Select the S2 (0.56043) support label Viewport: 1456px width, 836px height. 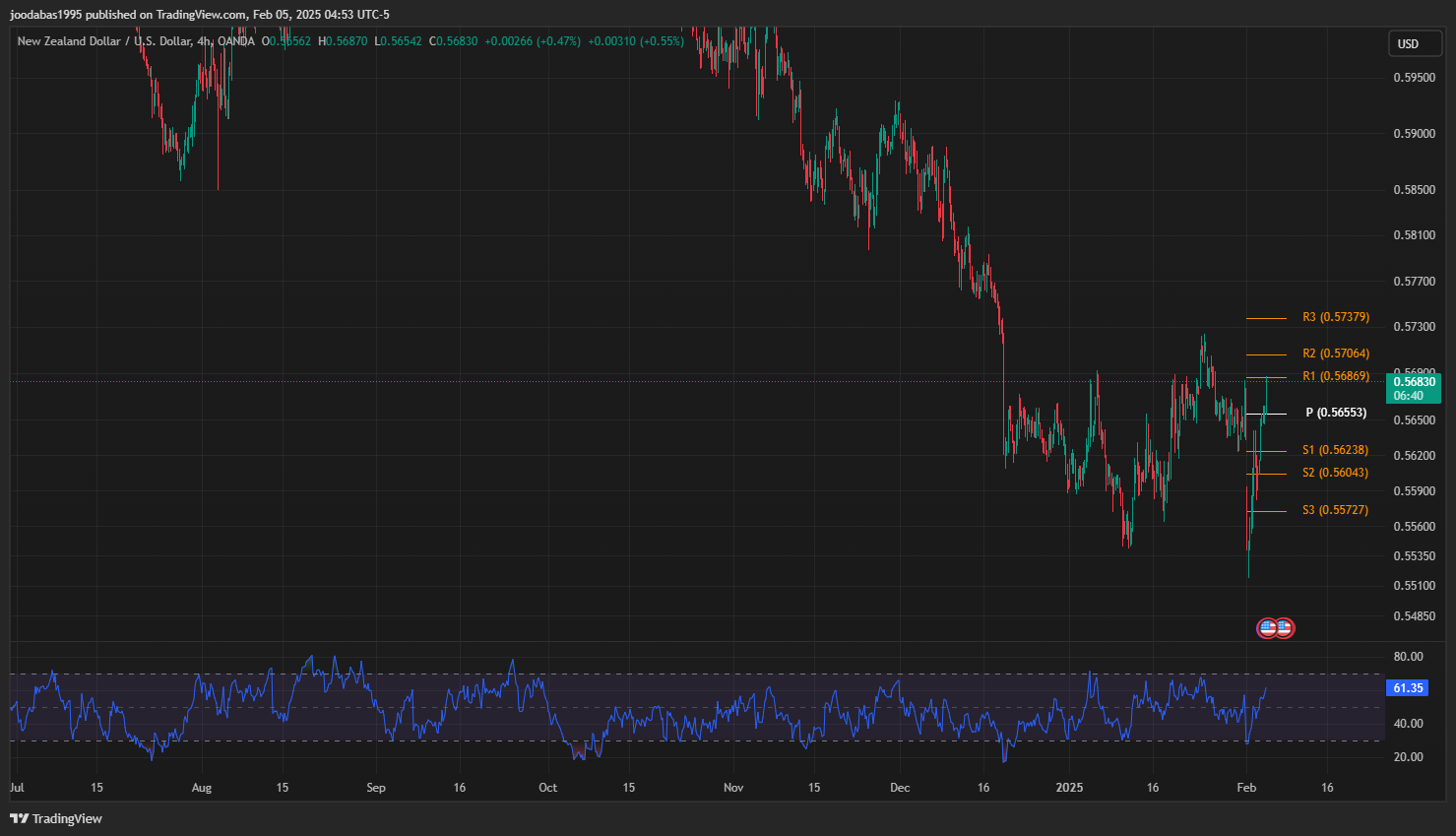click(x=1335, y=473)
